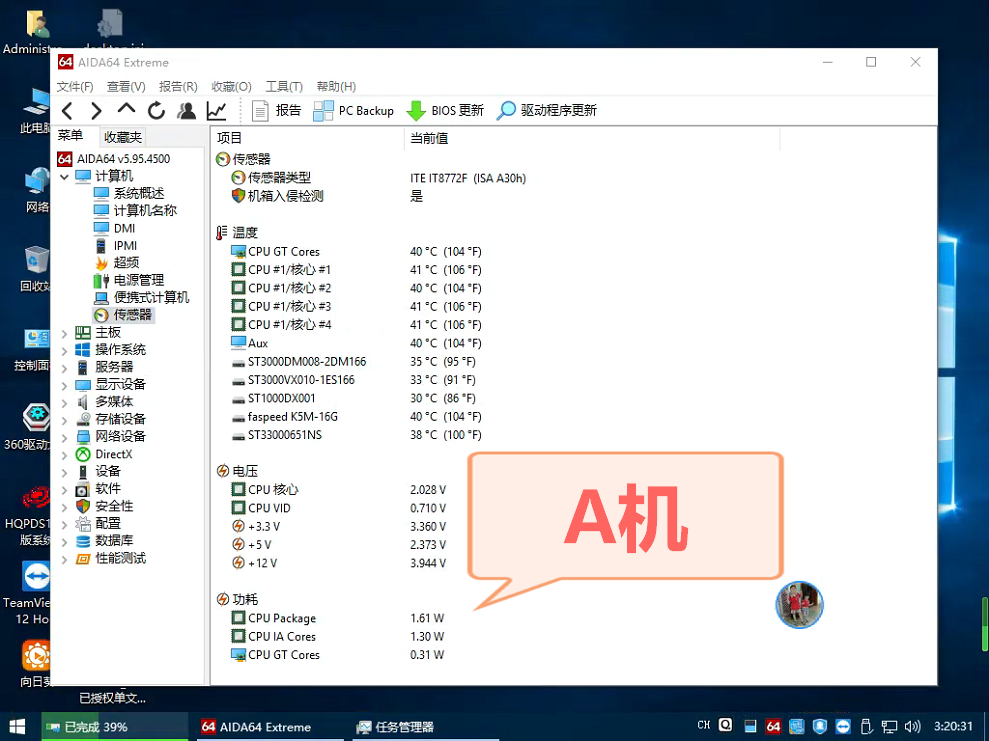Click the AIDA64 v5.95.4500 root node
Screen dimensions: 989x741
[x=114, y=158]
